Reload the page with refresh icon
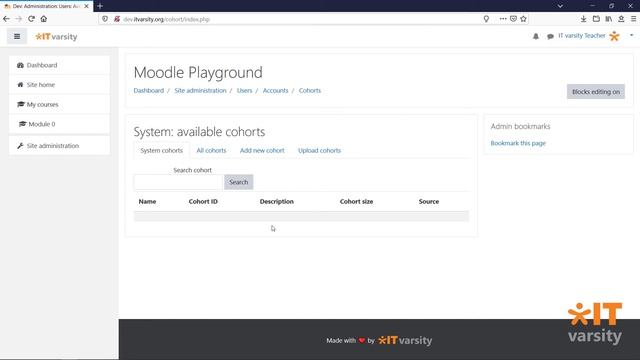 pyautogui.click(x=31, y=19)
